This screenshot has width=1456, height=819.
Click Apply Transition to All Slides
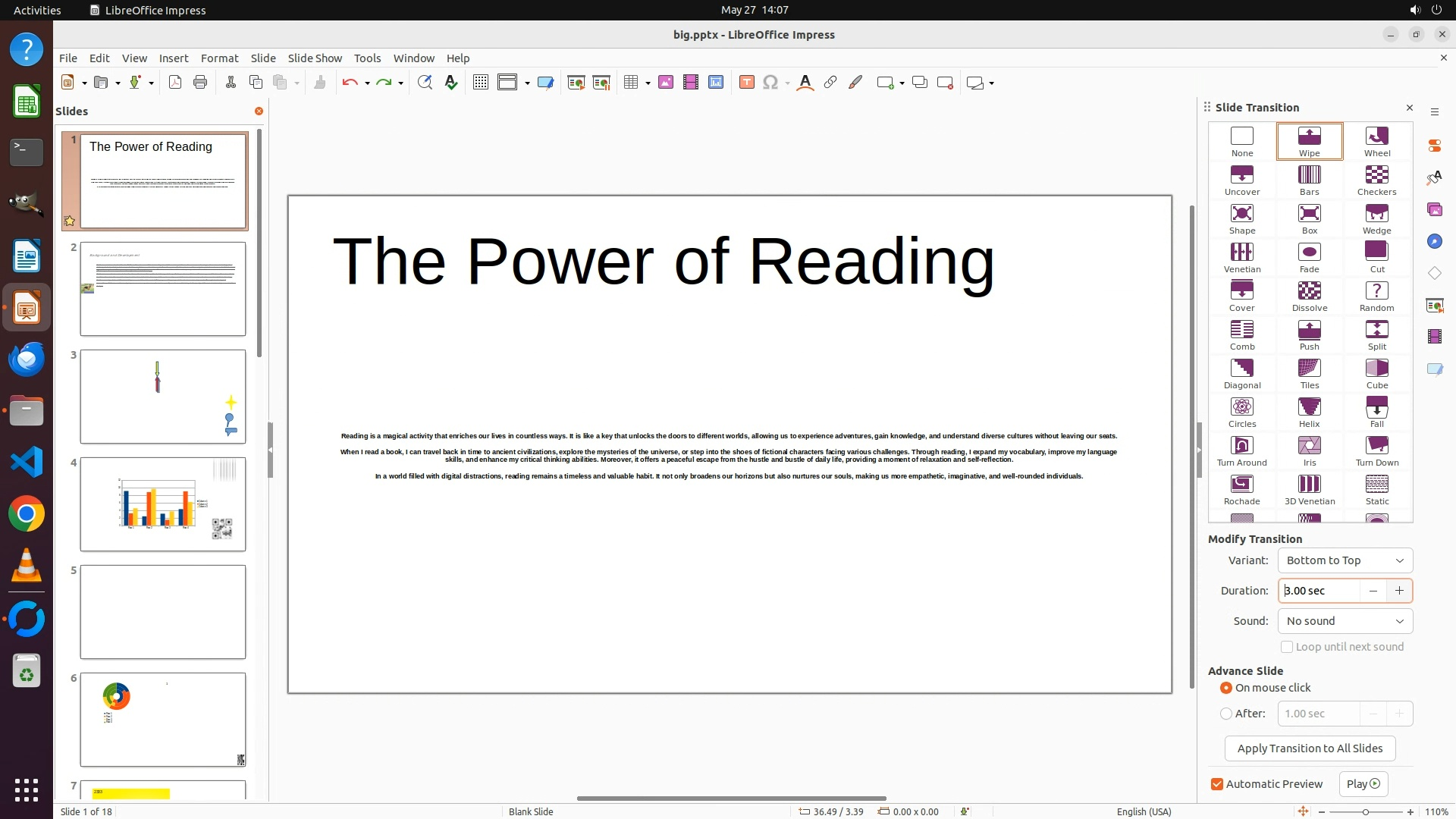1310,748
